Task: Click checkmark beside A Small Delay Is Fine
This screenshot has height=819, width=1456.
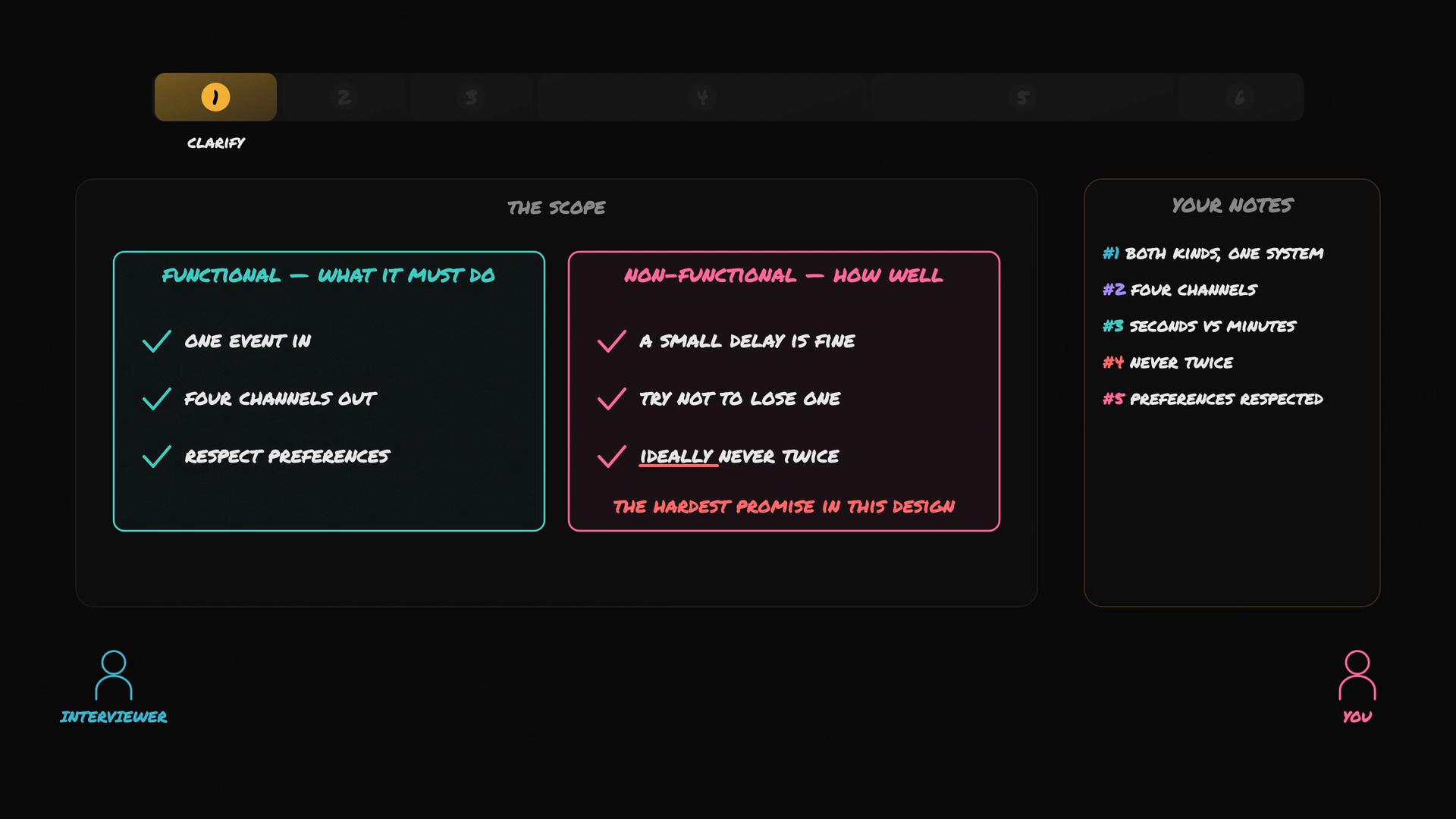Action: pyautogui.click(x=612, y=341)
